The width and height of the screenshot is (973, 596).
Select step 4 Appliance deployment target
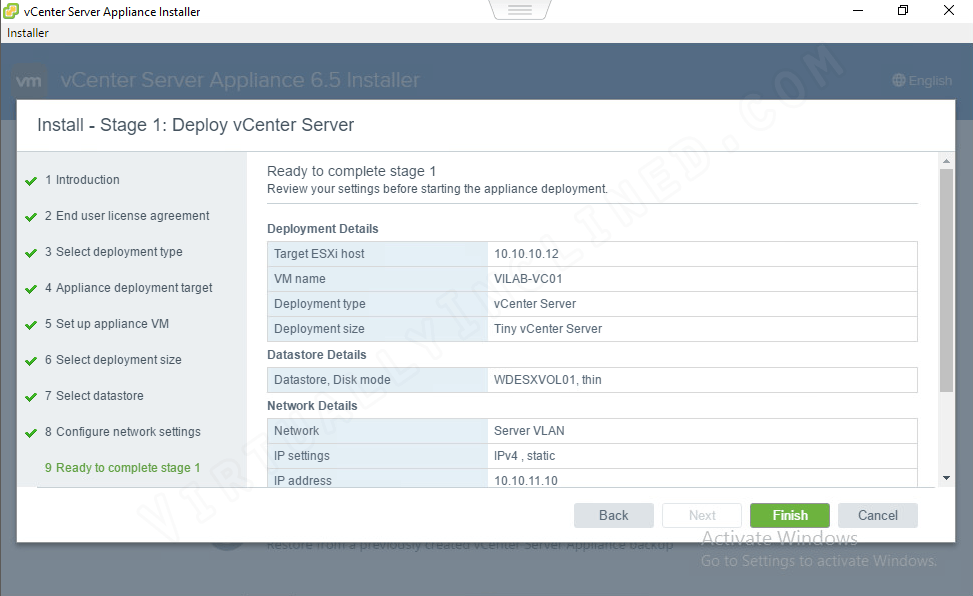coord(128,288)
